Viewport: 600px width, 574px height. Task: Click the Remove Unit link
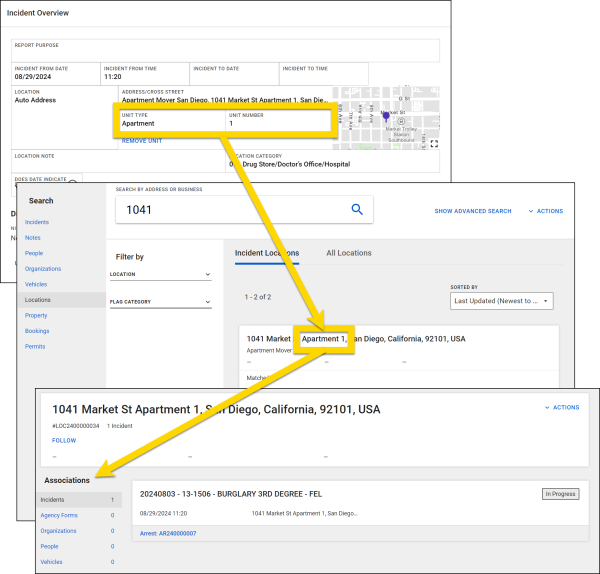pos(141,141)
